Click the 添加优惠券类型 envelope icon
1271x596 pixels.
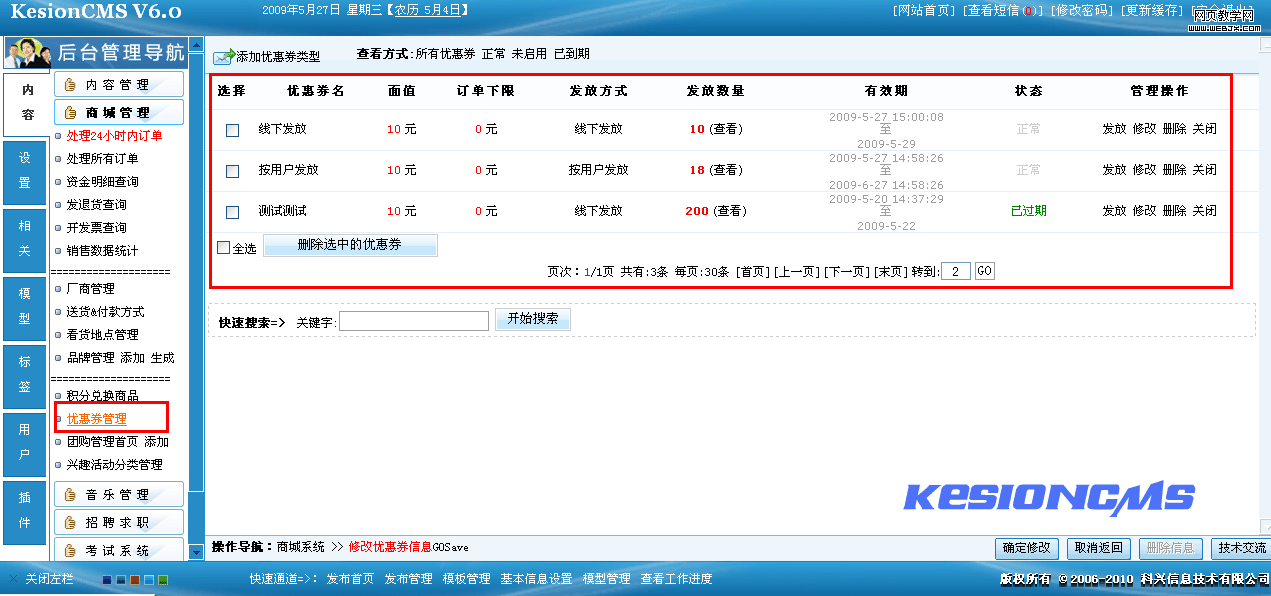223,57
